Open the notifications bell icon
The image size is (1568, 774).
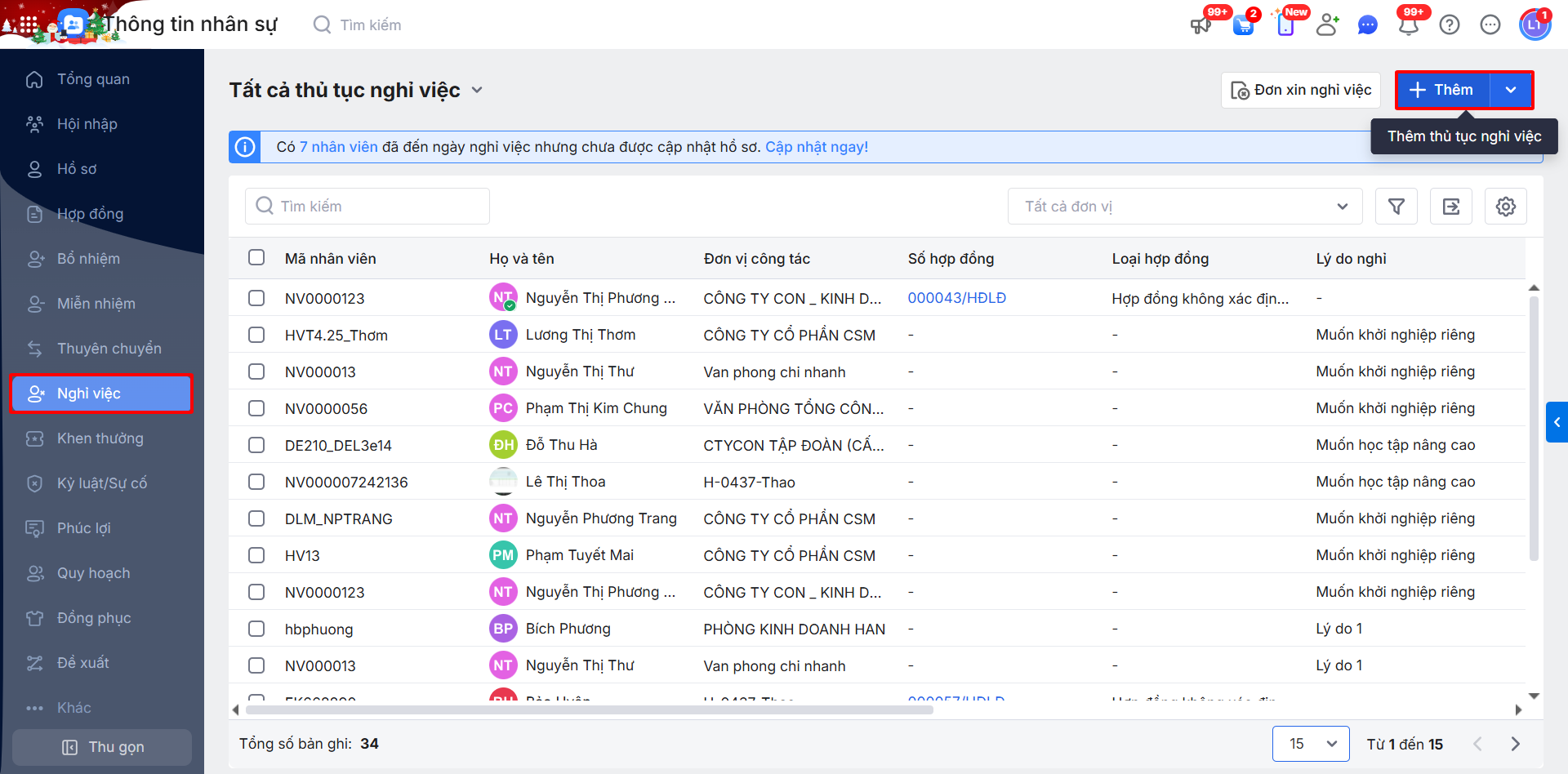pos(1408,25)
